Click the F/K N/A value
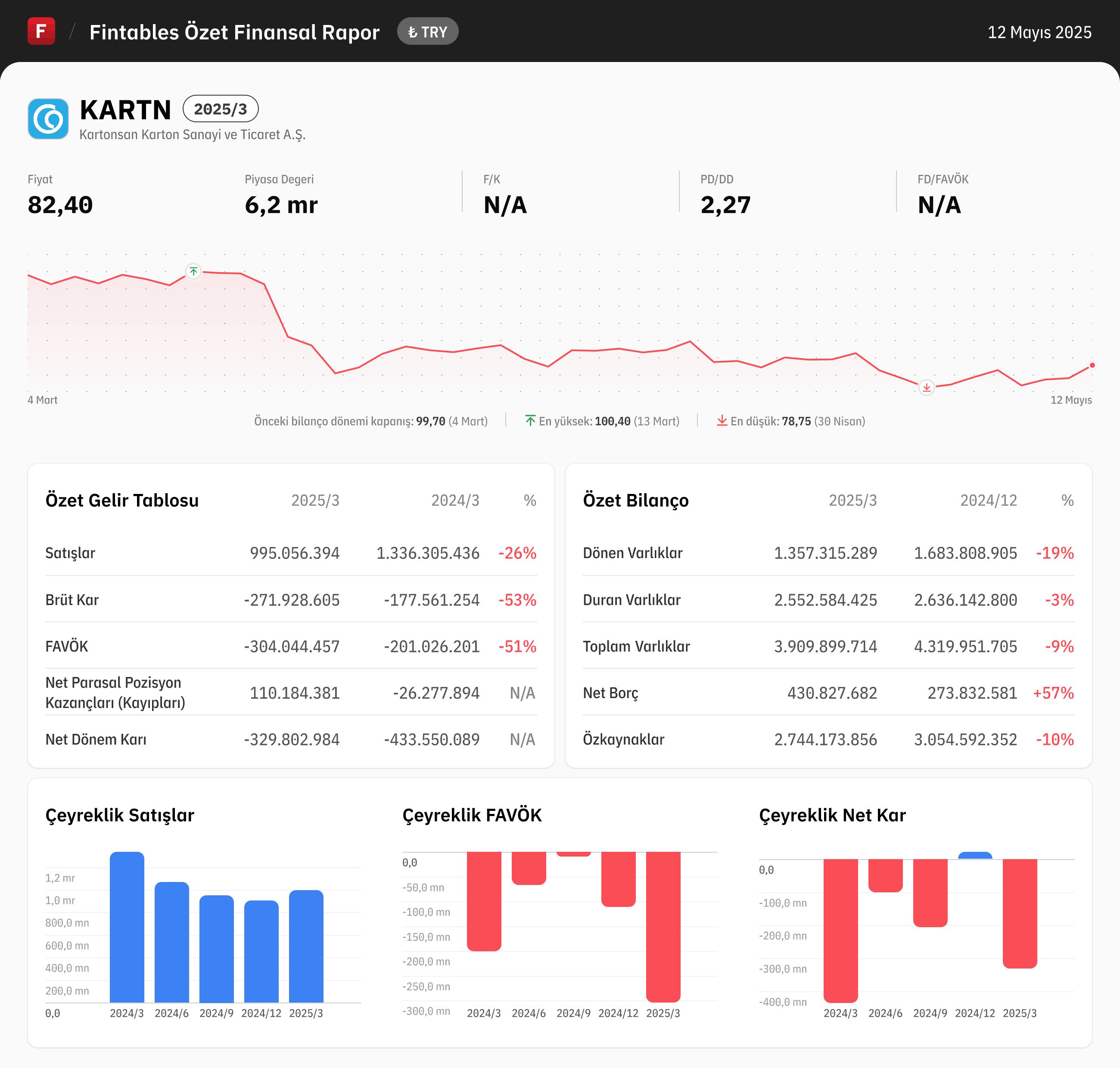1120x1068 pixels. click(505, 205)
